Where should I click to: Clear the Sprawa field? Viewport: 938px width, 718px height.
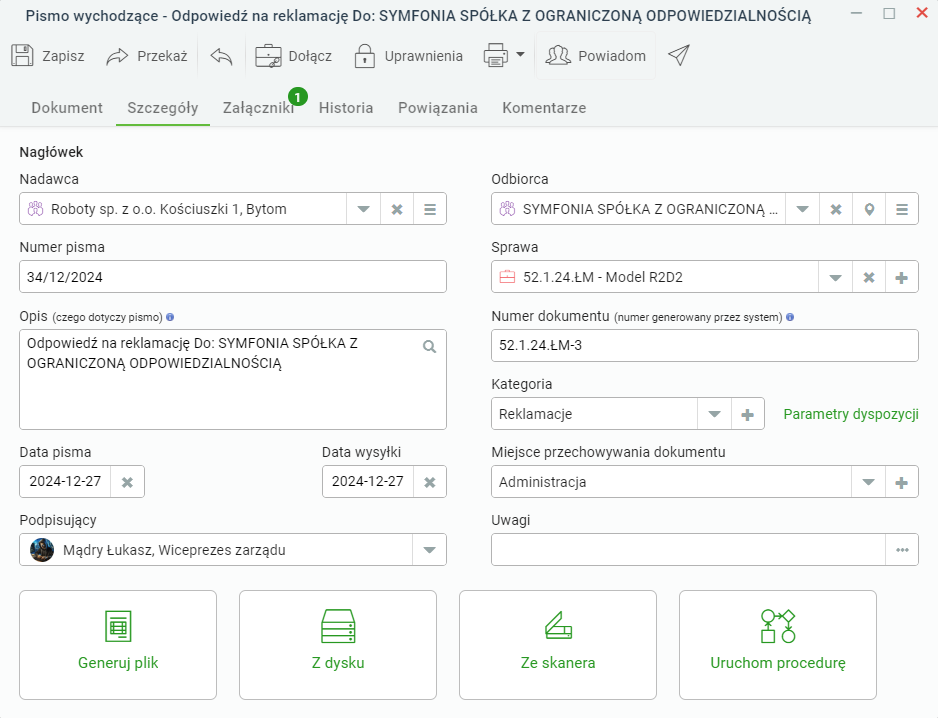pyautogui.click(x=869, y=277)
